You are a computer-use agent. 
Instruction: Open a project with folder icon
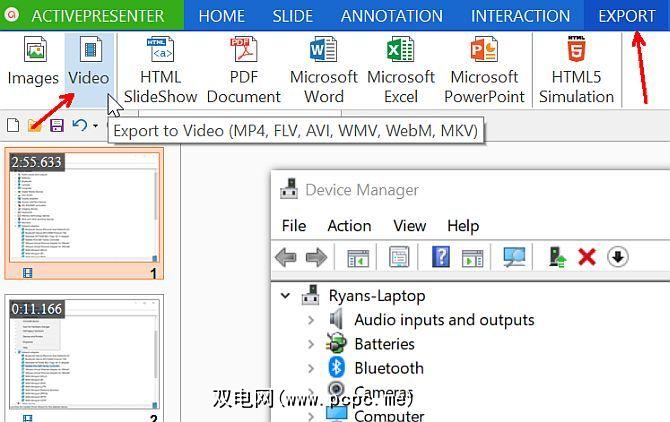35,126
